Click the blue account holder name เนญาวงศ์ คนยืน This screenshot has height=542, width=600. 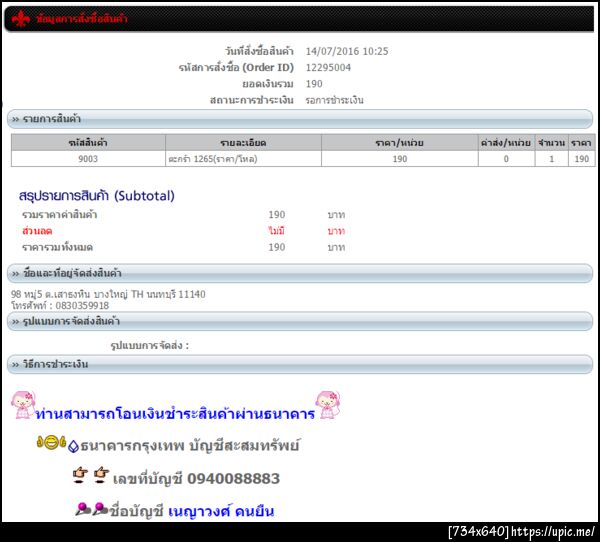pyautogui.click(x=221, y=511)
